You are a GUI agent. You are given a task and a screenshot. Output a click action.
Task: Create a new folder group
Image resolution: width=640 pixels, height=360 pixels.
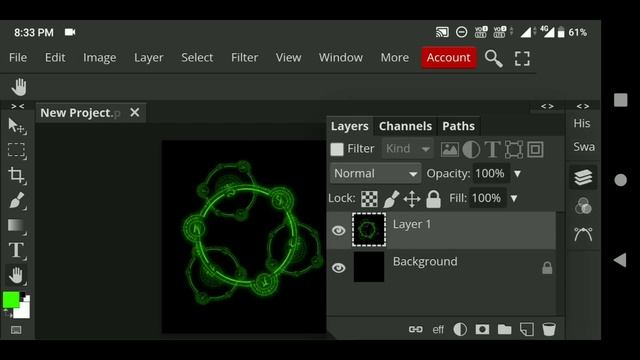(x=504, y=329)
